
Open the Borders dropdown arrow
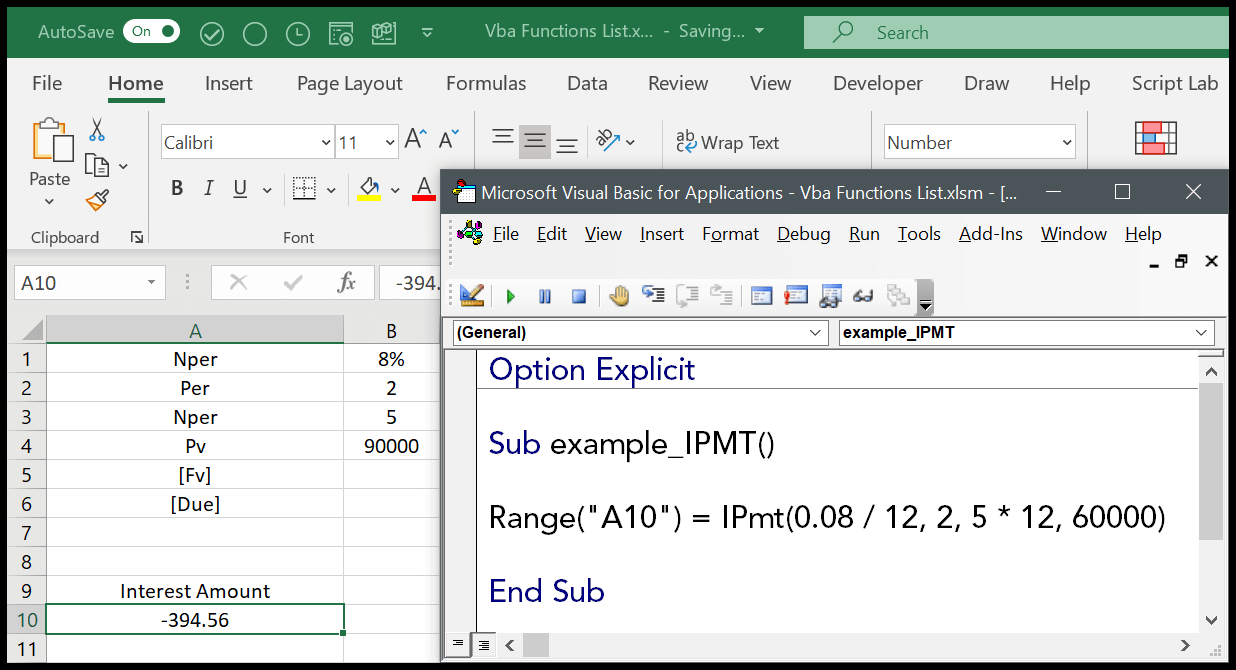point(332,189)
